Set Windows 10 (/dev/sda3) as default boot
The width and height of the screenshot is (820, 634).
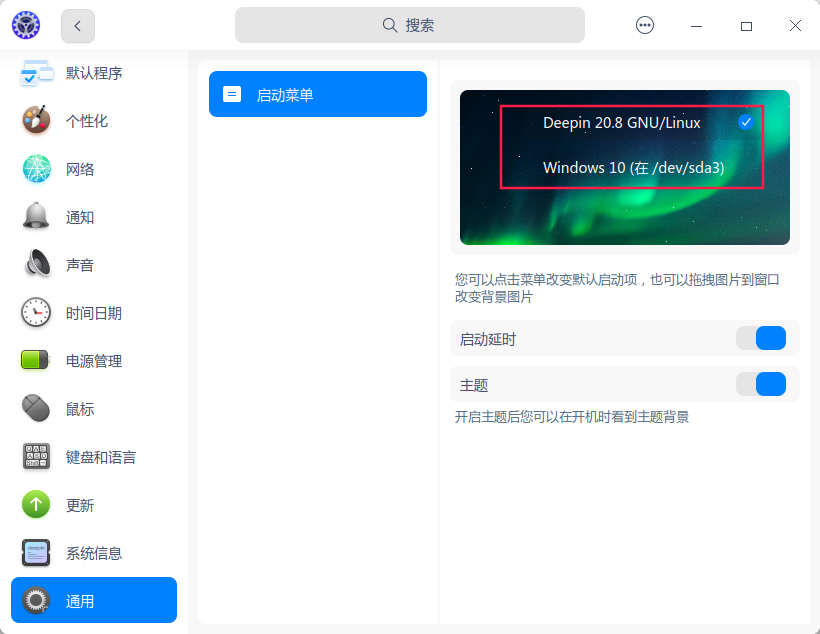(634, 167)
